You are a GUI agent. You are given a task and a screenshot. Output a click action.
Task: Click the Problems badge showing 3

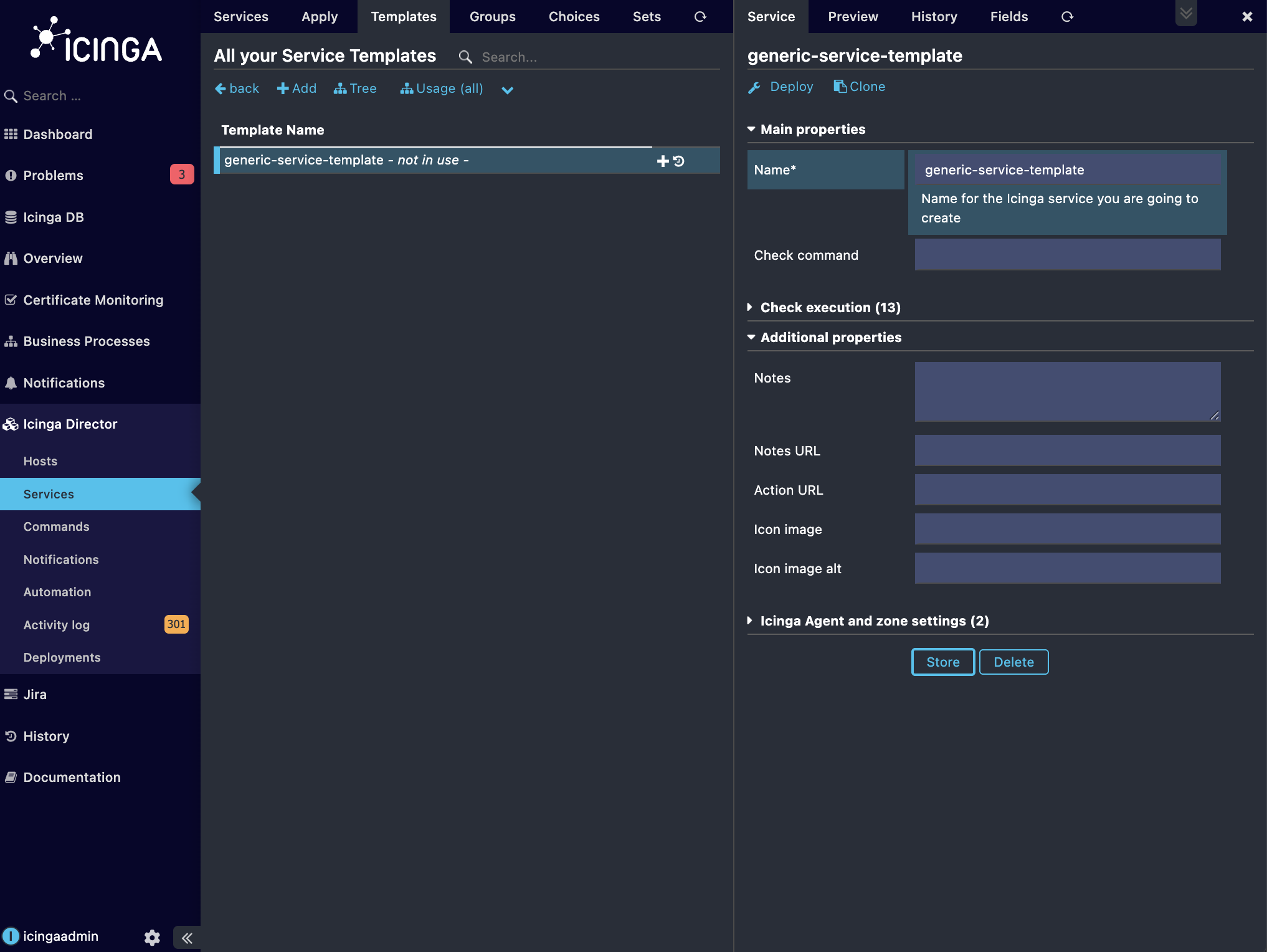tap(182, 174)
